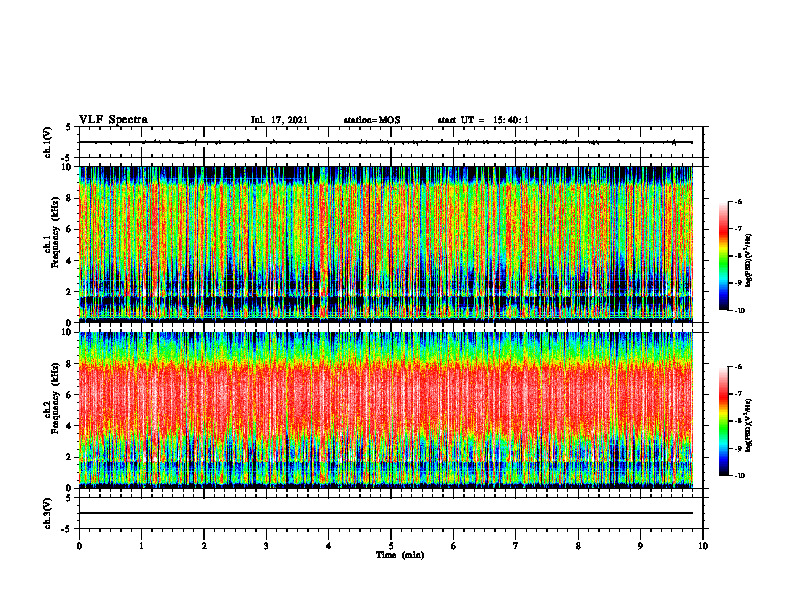Click time axis tick label "8"

click(578, 546)
